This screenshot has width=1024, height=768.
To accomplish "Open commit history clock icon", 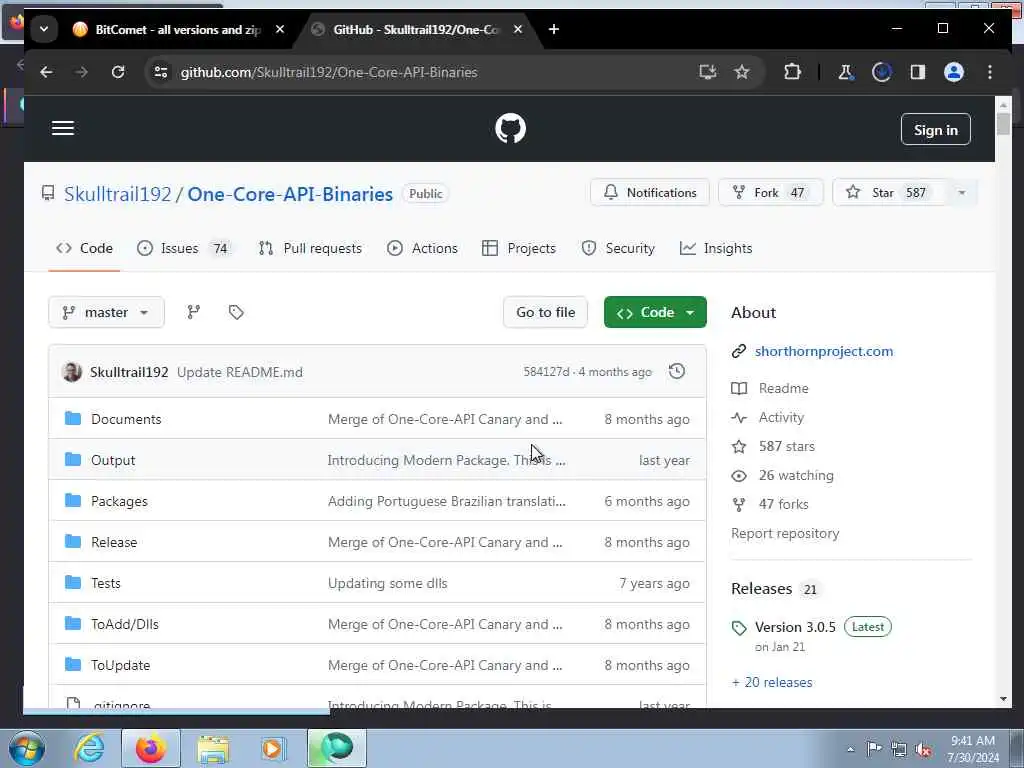I will [x=677, y=372].
